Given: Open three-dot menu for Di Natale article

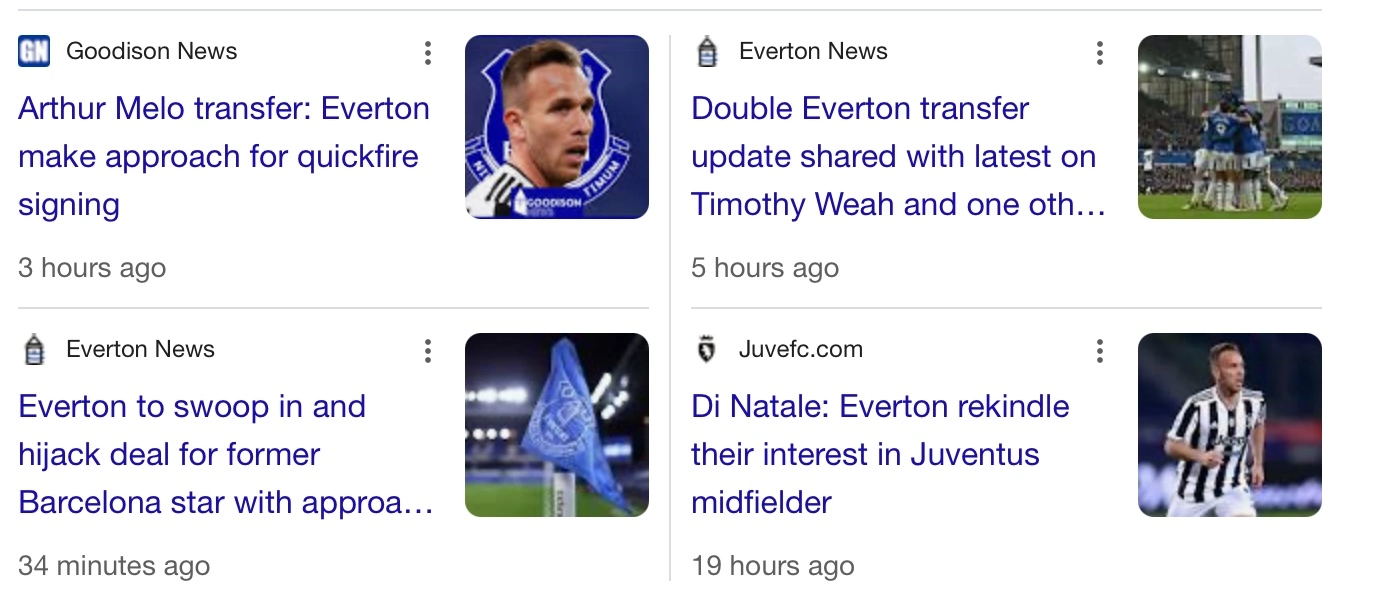Looking at the screenshot, I should pyautogui.click(x=1099, y=351).
